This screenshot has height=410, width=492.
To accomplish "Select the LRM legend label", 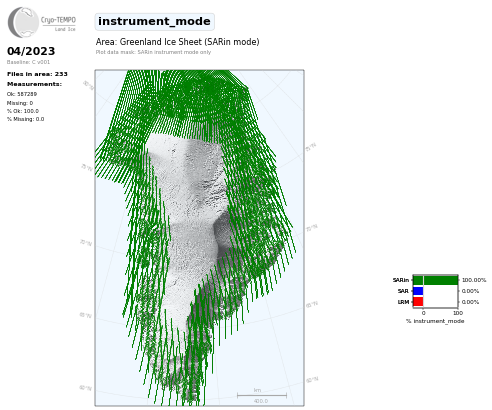I will pyautogui.click(x=403, y=302).
